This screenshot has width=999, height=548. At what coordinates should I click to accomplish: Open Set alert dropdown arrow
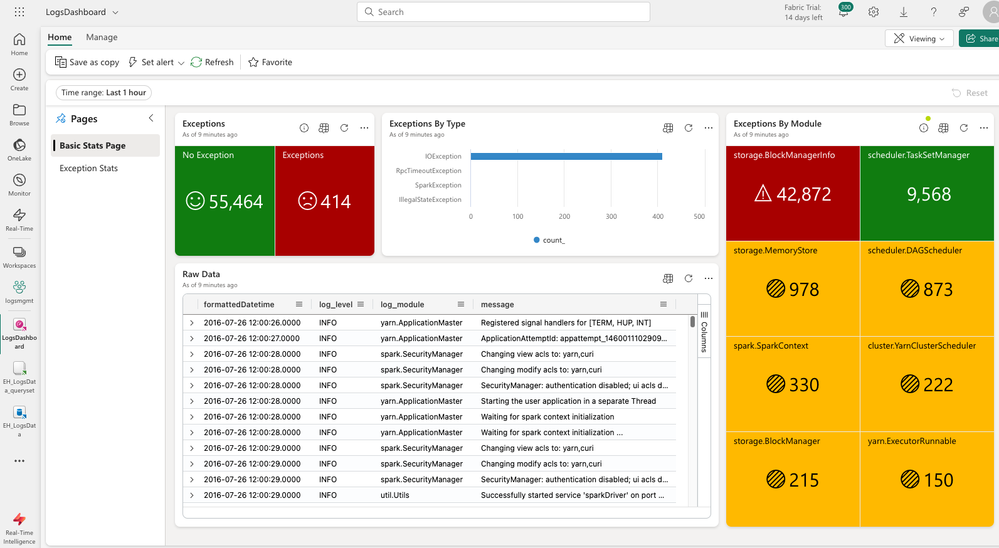pos(181,62)
